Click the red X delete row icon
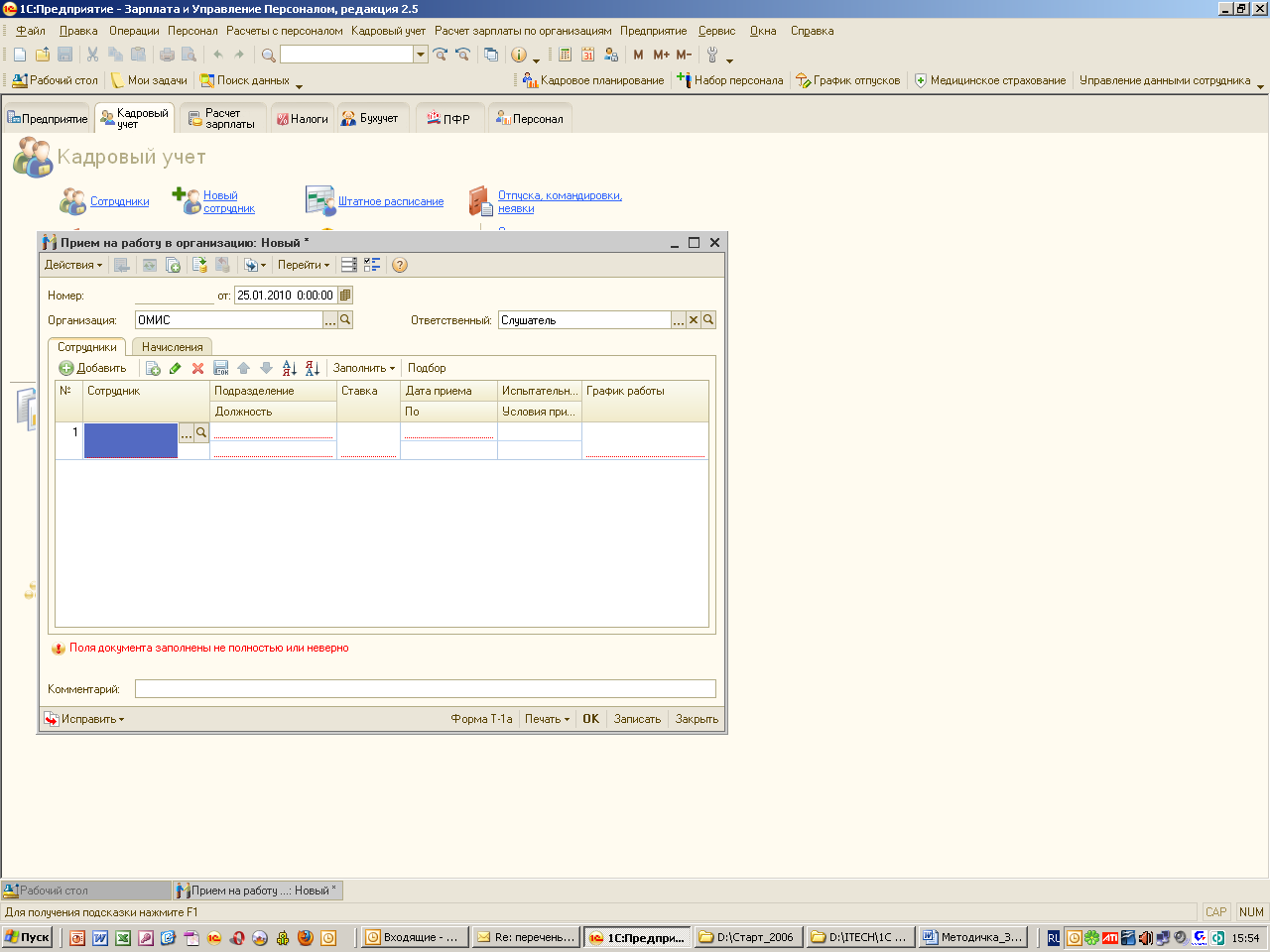The height and width of the screenshot is (952, 1270). click(197, 368)
